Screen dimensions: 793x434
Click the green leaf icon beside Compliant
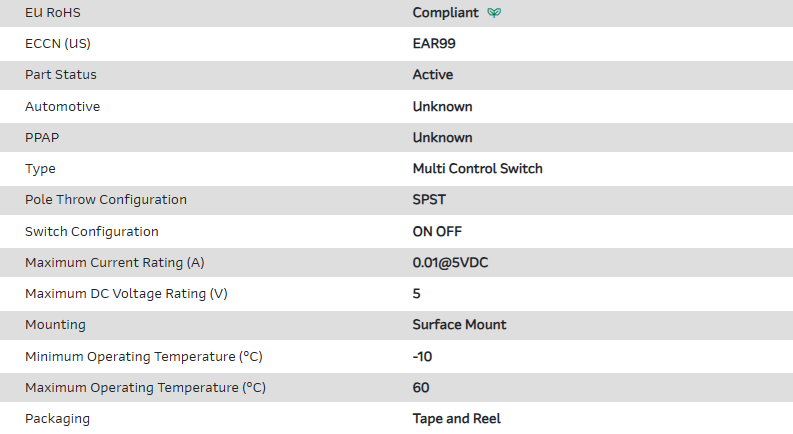494,13
